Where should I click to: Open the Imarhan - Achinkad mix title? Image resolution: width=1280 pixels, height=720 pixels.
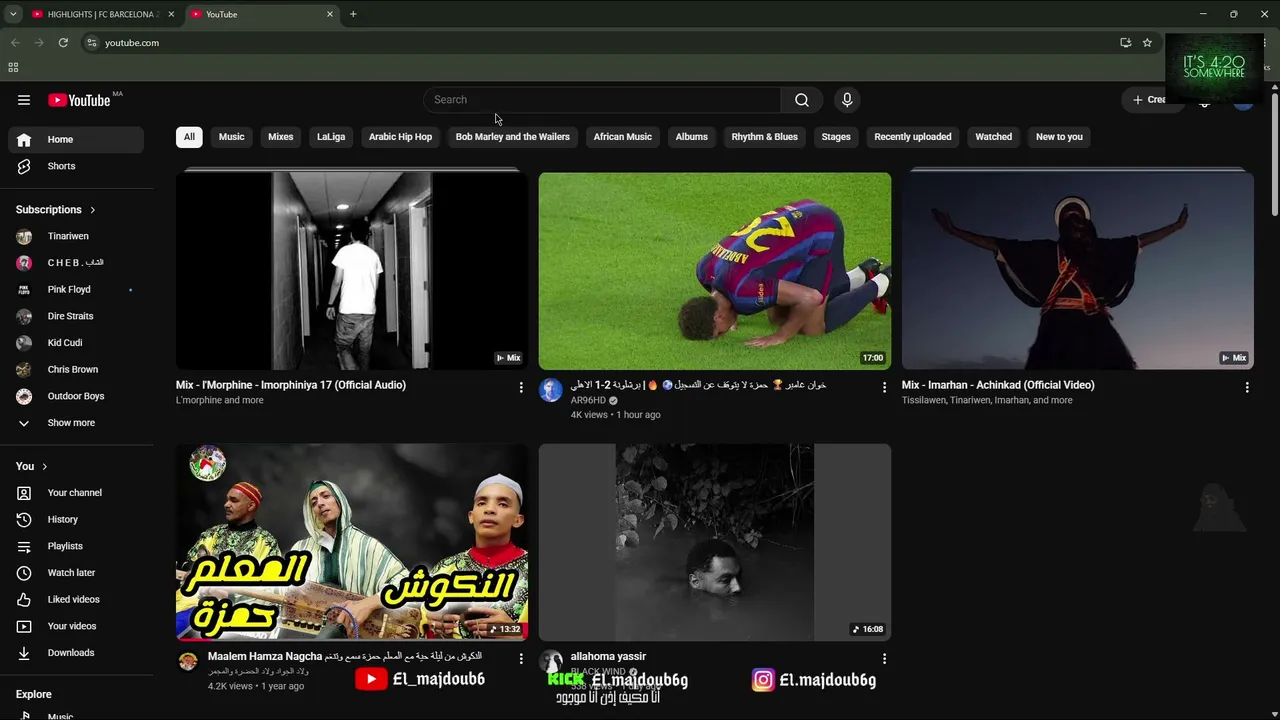pos(998,385)
